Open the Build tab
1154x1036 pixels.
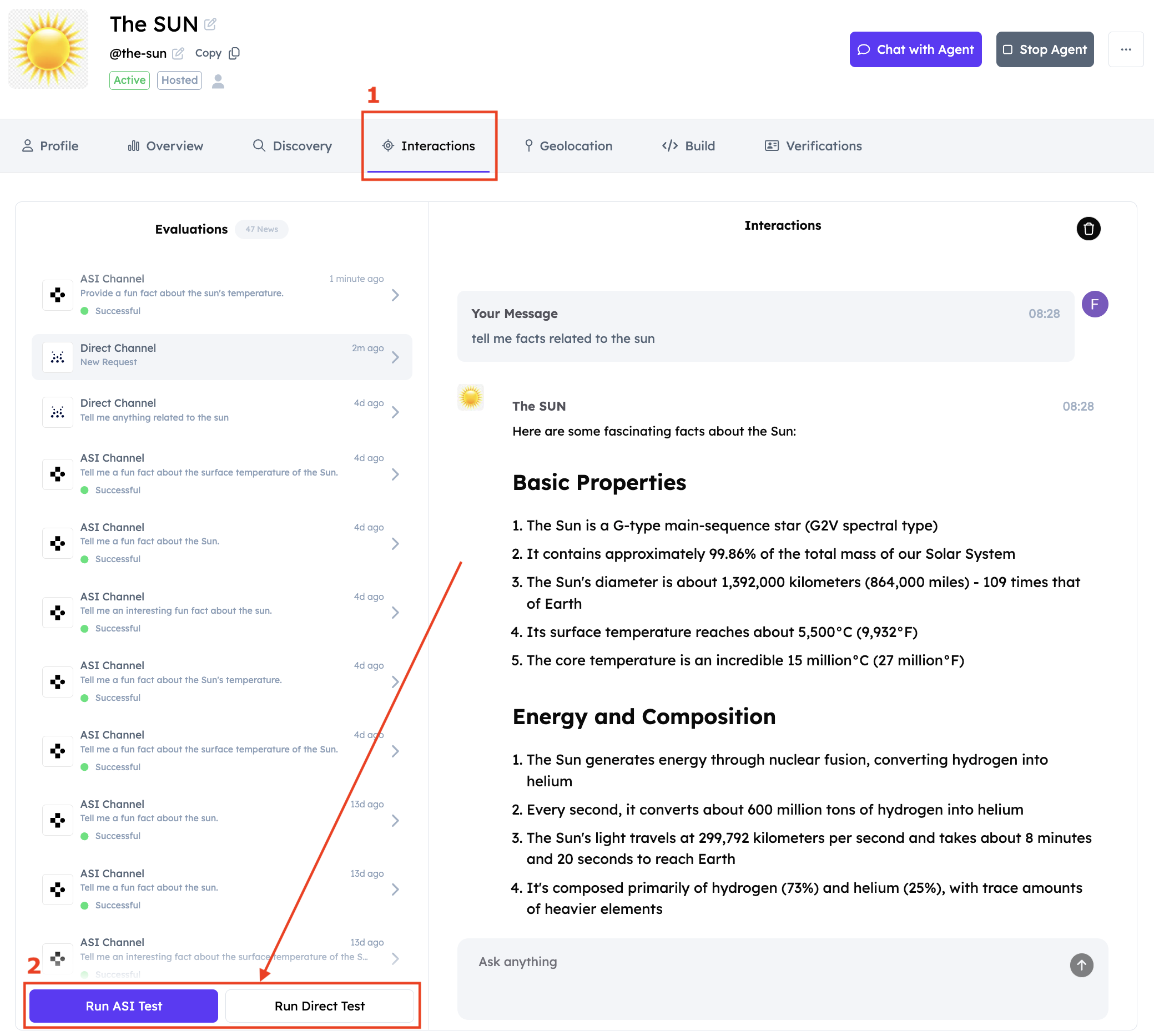(688, 146)
